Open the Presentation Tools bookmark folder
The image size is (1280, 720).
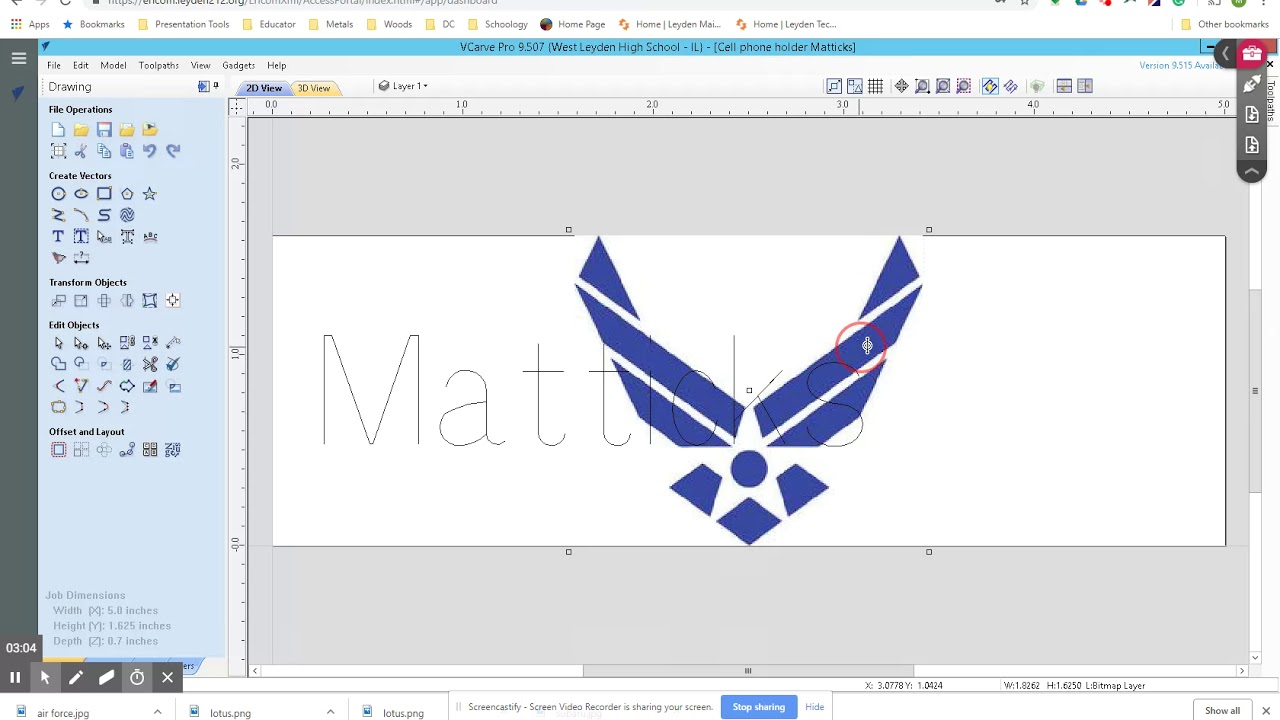click(184, 24)
